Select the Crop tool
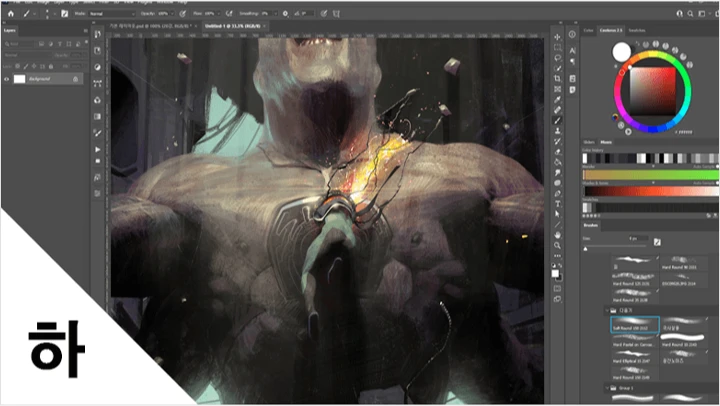720x406 pixels. pos(557,79)
